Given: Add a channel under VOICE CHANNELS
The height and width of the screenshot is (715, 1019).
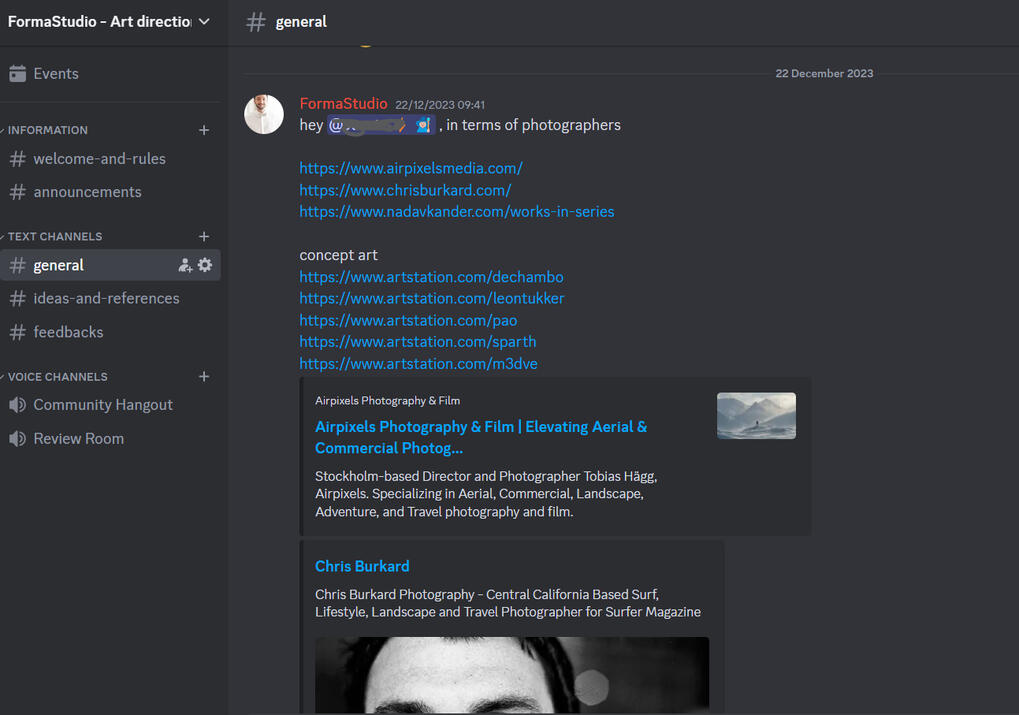Looking at the screenshot, I should [204, 377].
